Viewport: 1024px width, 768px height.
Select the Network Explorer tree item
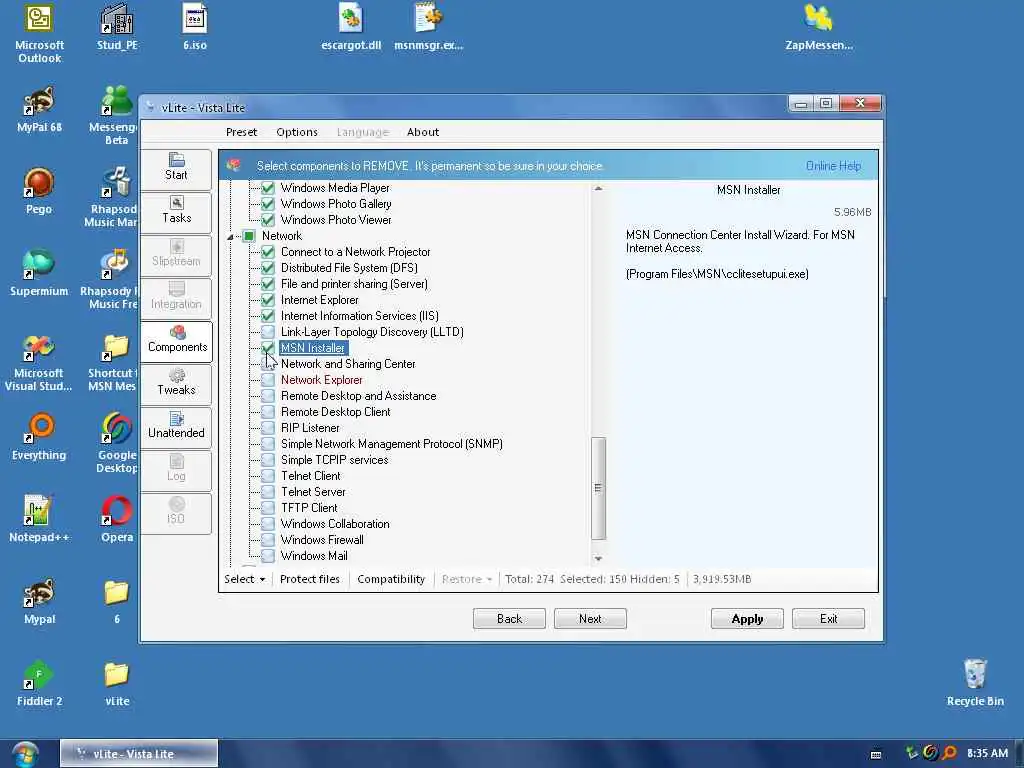321,380
